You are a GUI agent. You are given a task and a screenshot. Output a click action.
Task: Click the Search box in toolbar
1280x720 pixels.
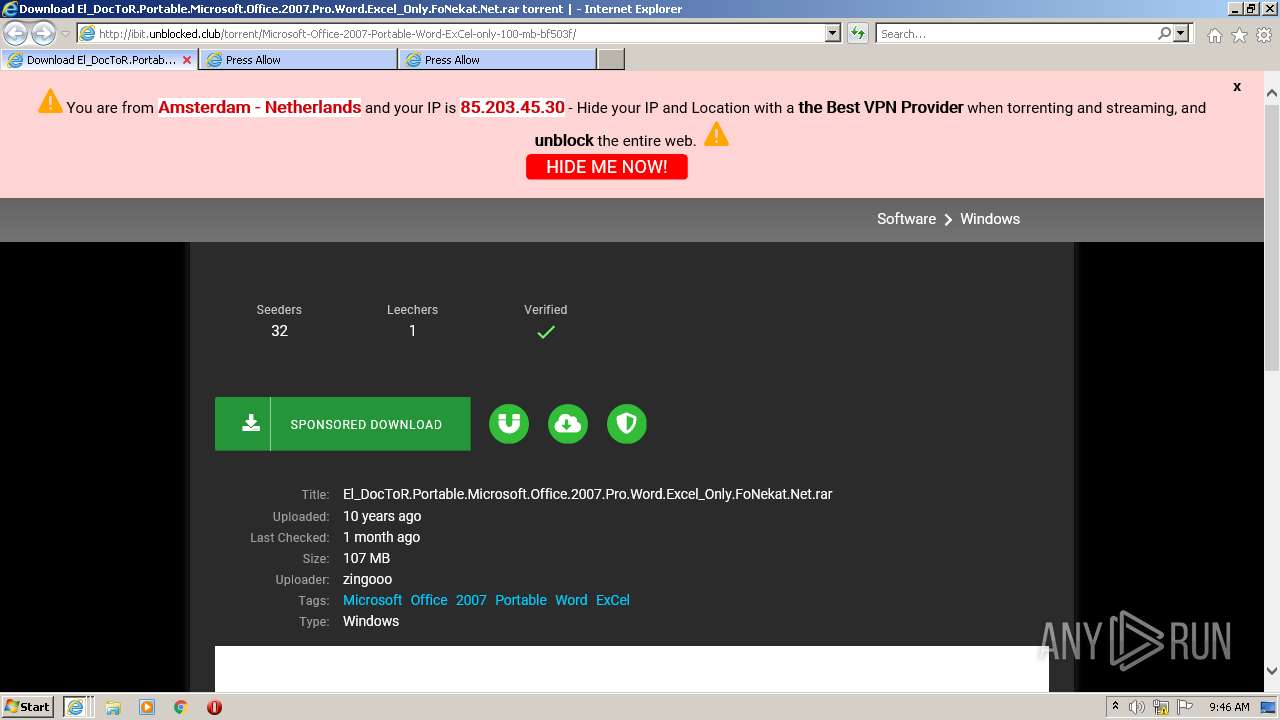(x=1016, y=33)
